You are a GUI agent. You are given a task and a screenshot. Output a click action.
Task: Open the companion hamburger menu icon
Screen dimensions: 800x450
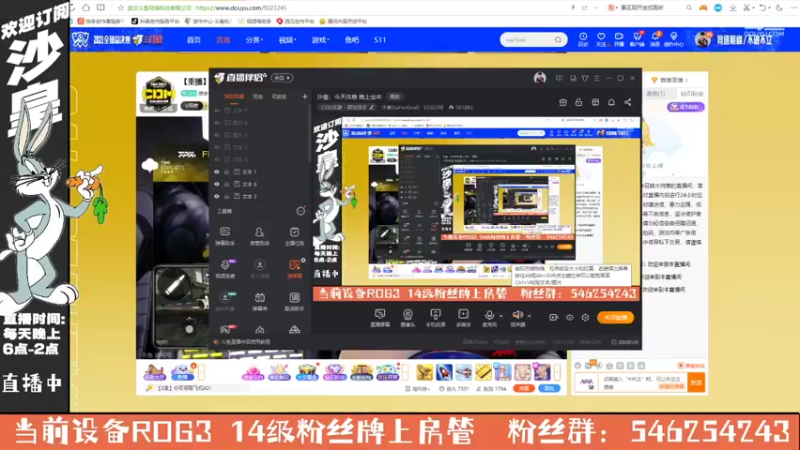(x=596, y=78)
